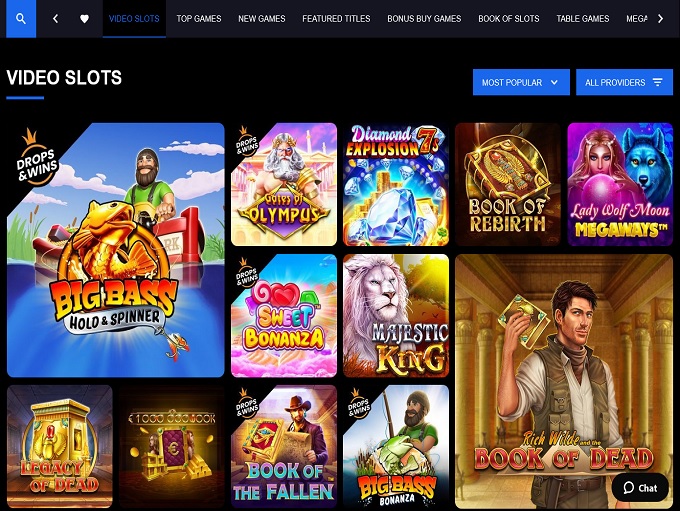This screenshot has width=680, height=511.
Task: Open Lady Wolf Moon Megaways tile
Action: pos(620,184)
